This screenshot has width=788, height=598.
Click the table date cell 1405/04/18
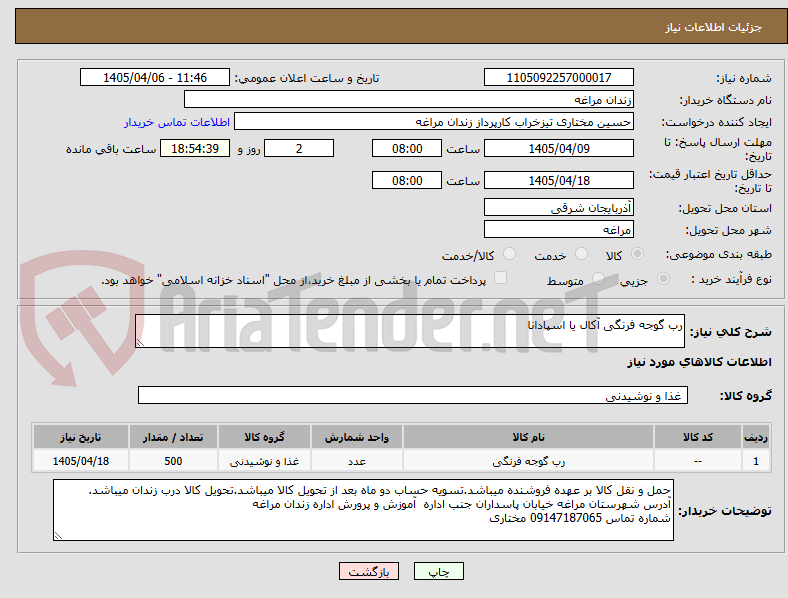80,461
